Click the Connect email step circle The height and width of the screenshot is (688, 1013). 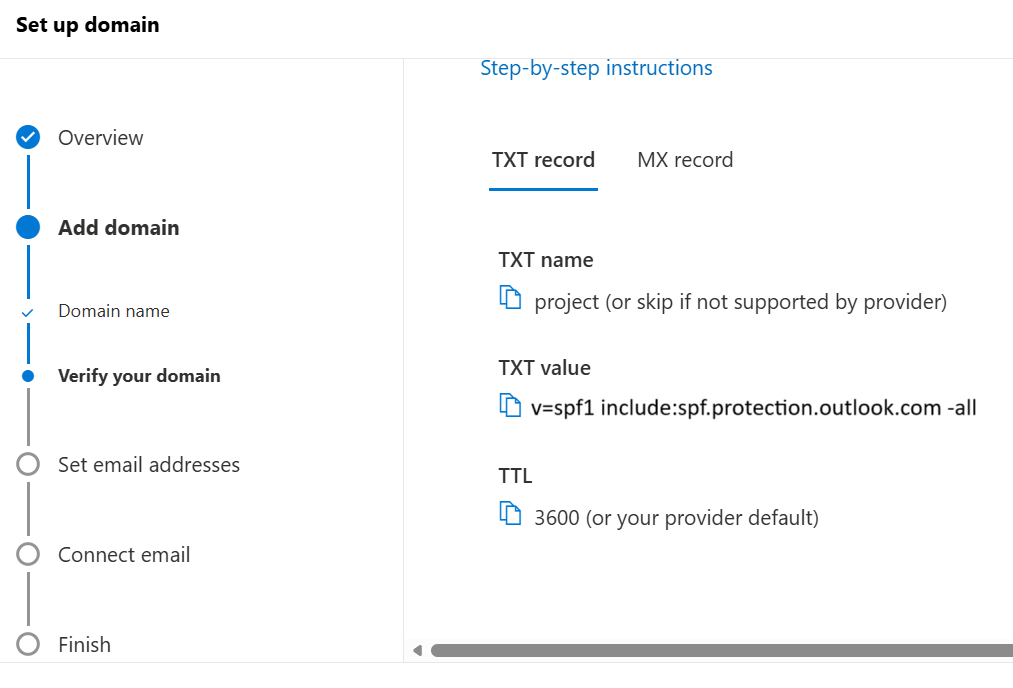(28, 554)
